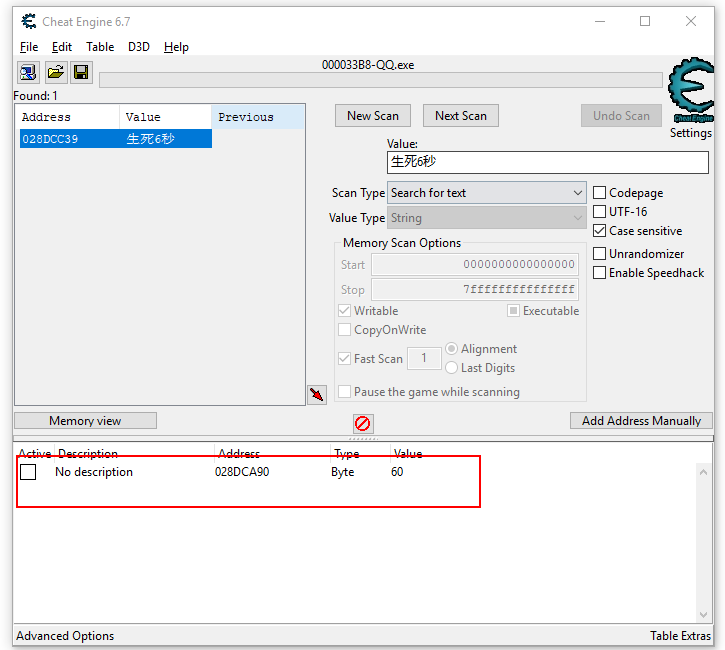Select the Last Digits radio button
The width and height of the screenshot is (725, 650).
[x=451, y=368]
